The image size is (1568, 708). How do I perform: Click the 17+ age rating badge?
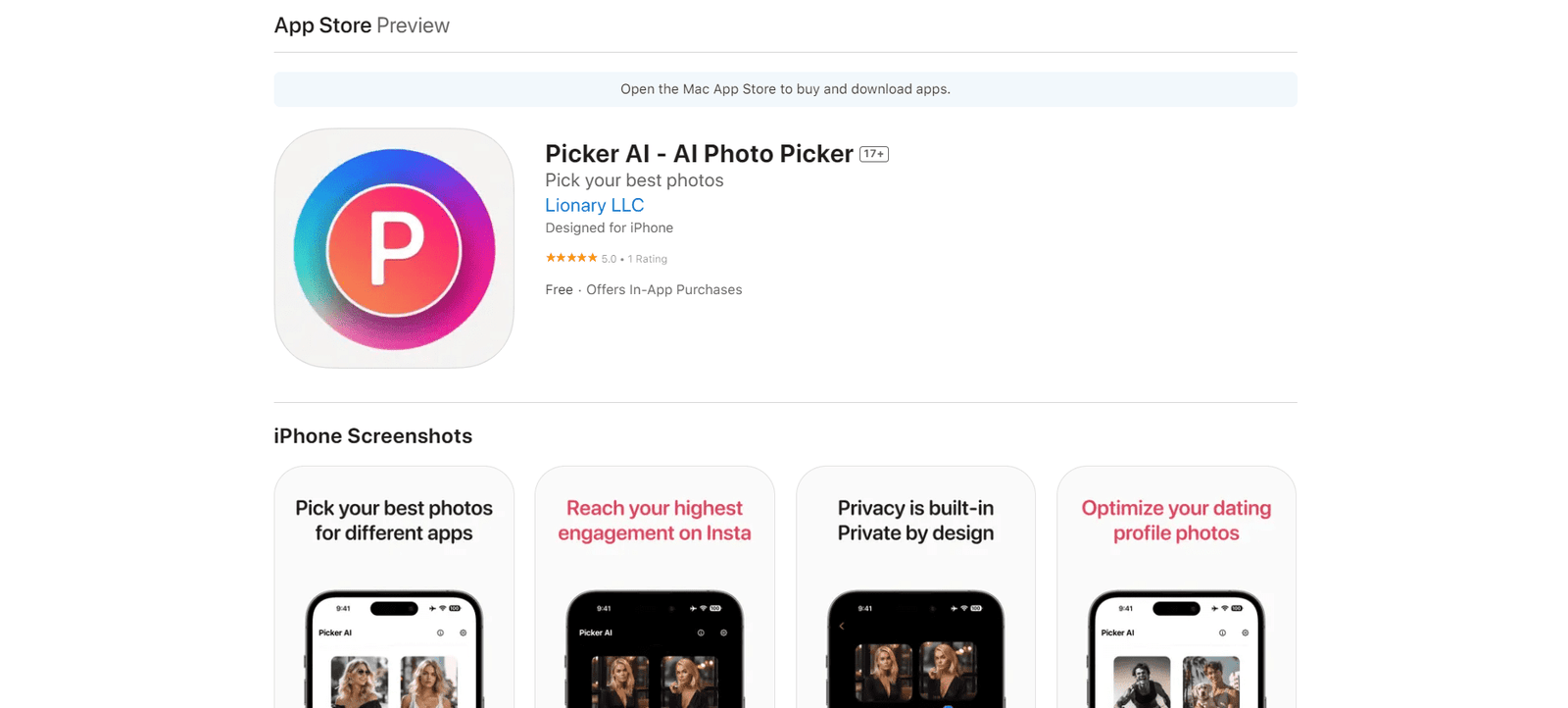873,154
